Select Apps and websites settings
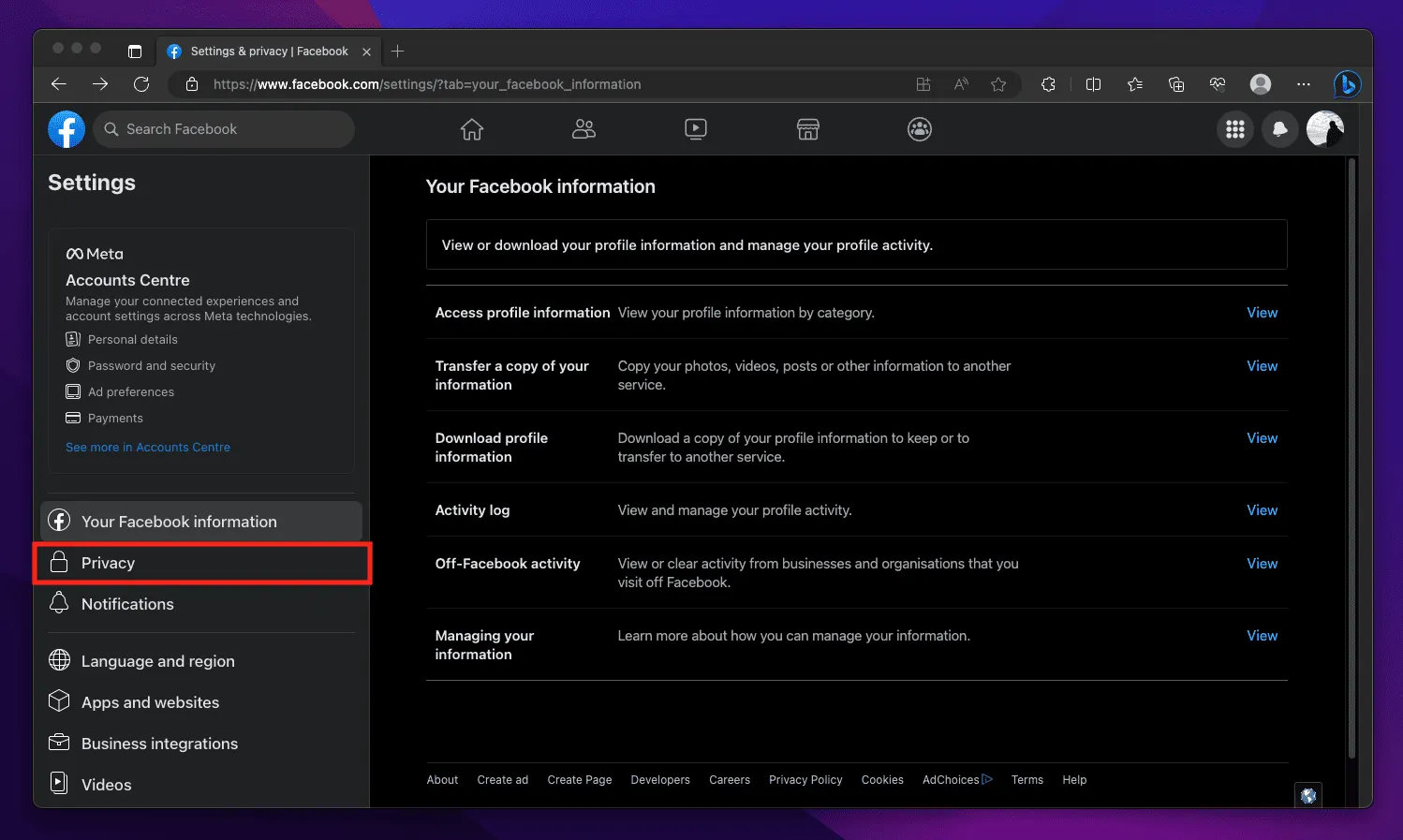The height and width of the screenshot is (840, 1403). coord(201,702)
